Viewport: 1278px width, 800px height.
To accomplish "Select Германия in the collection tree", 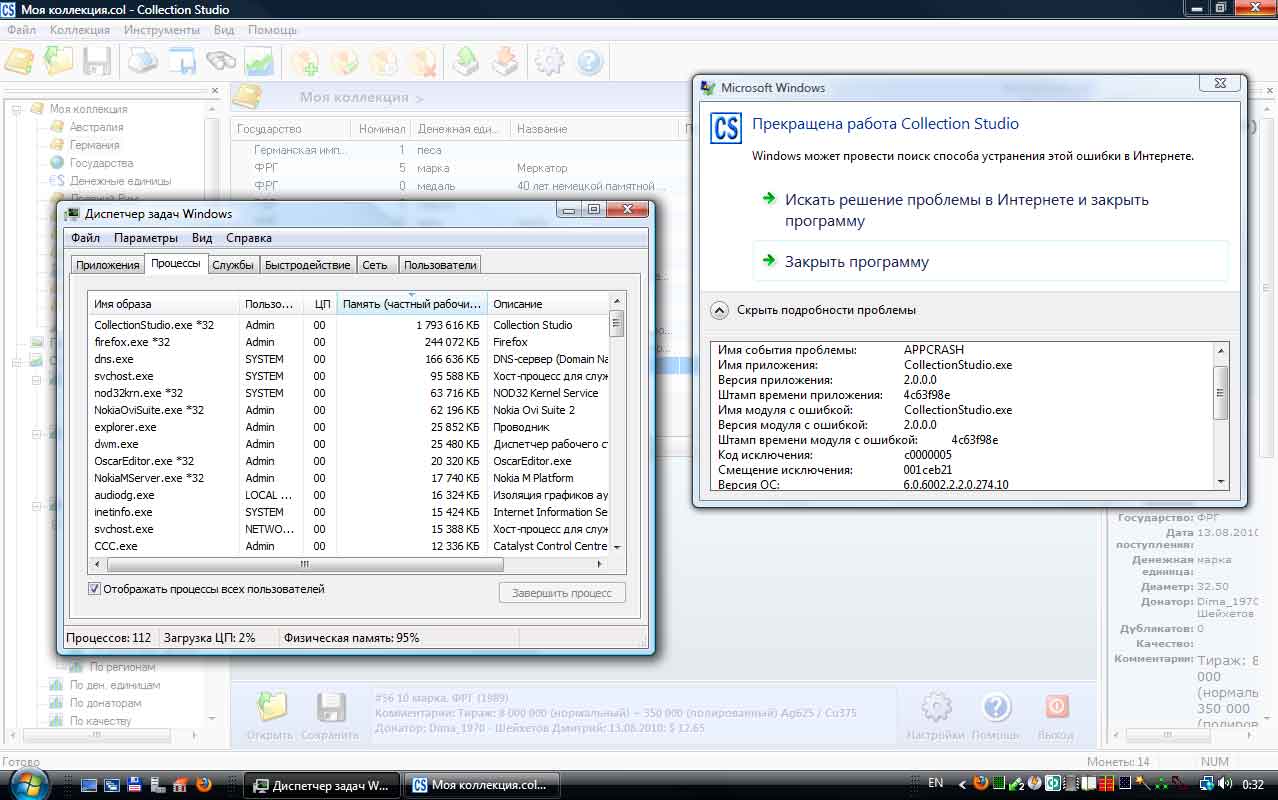I will [x=94, y=145].
